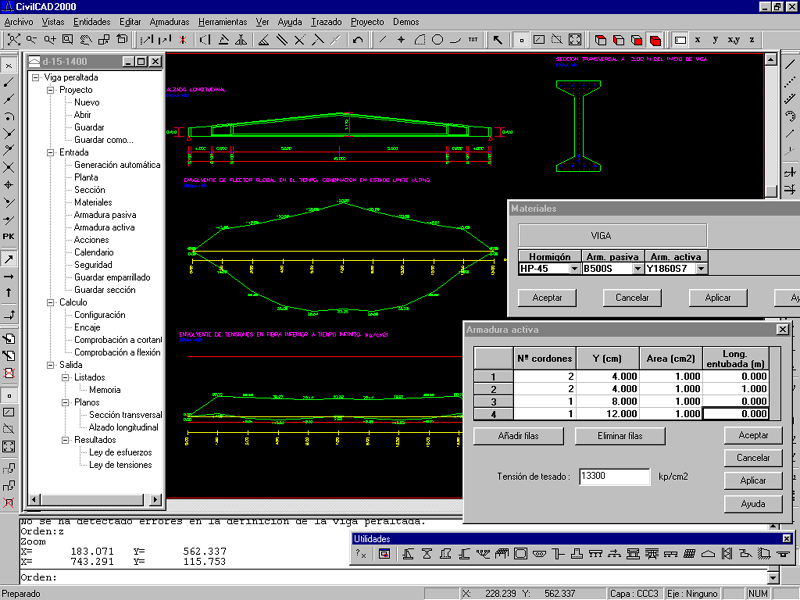This screenshot has width=800, height=600.
Task: Click the Tensión de tesado input field
Action: pos(614,477)
